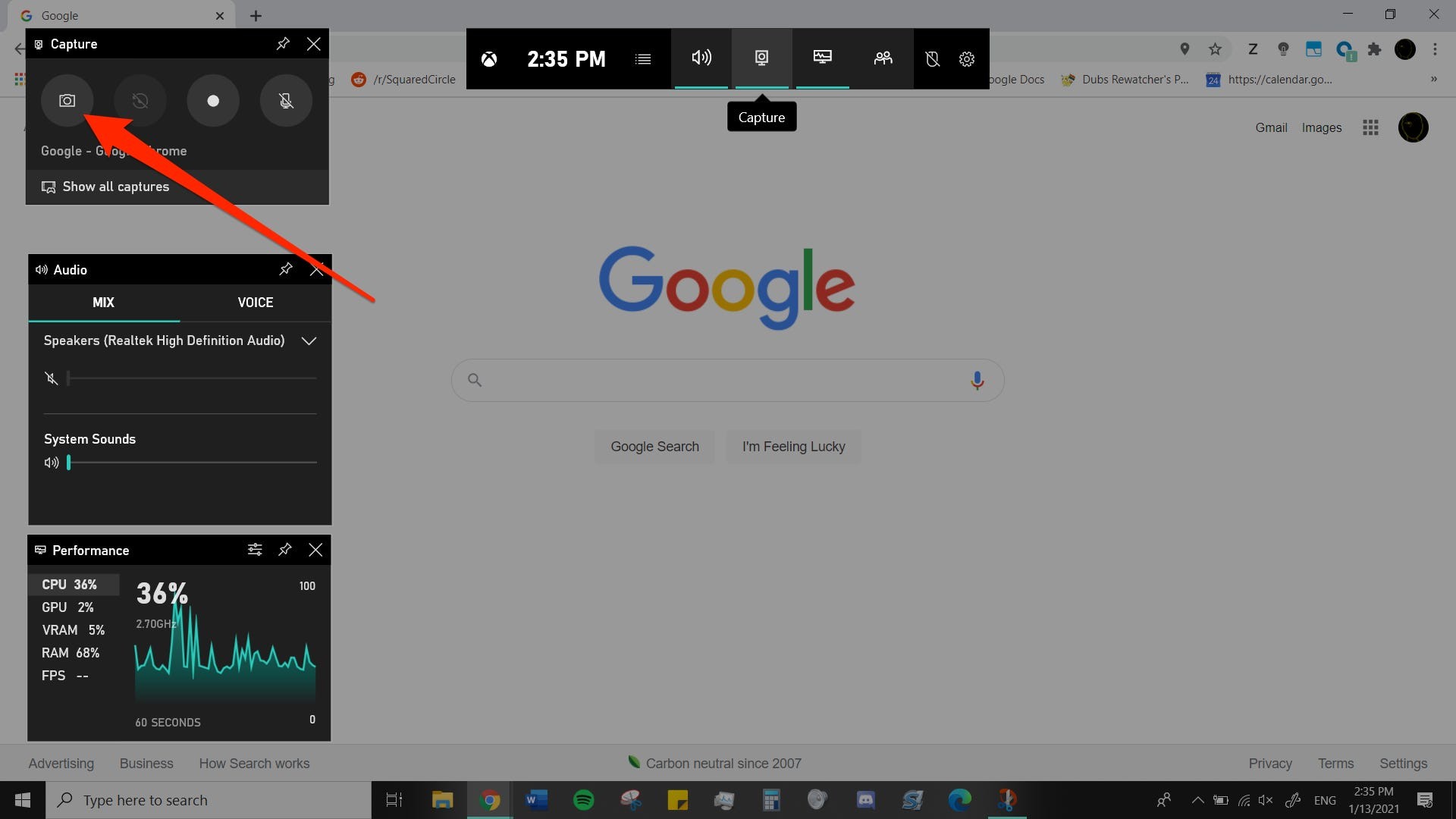
Task: Expand the Speakers output device dropdown
Action: coord(309,340)
